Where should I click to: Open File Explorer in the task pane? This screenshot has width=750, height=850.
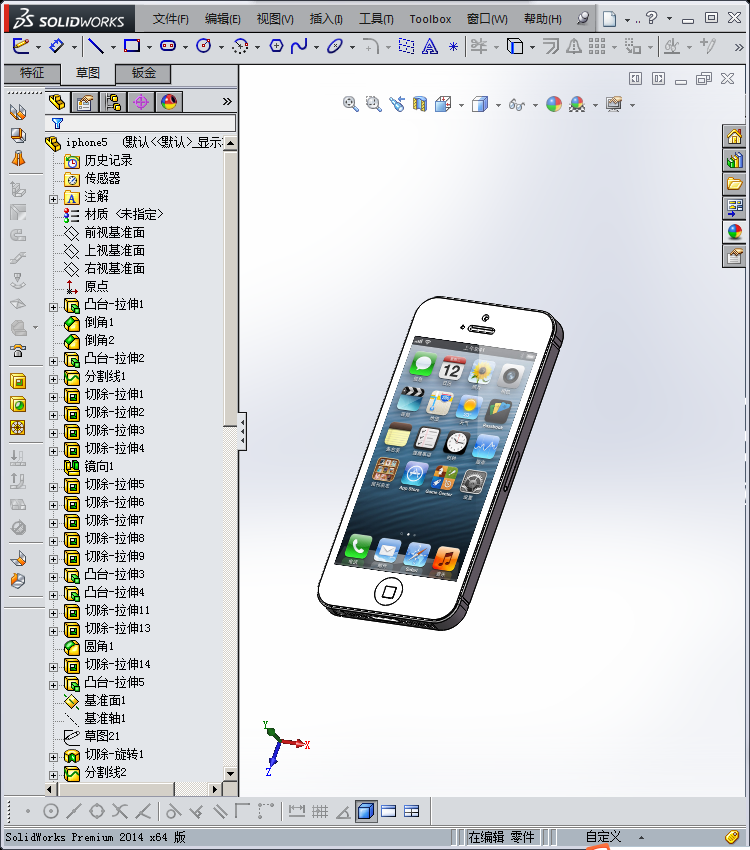[734, 184]
